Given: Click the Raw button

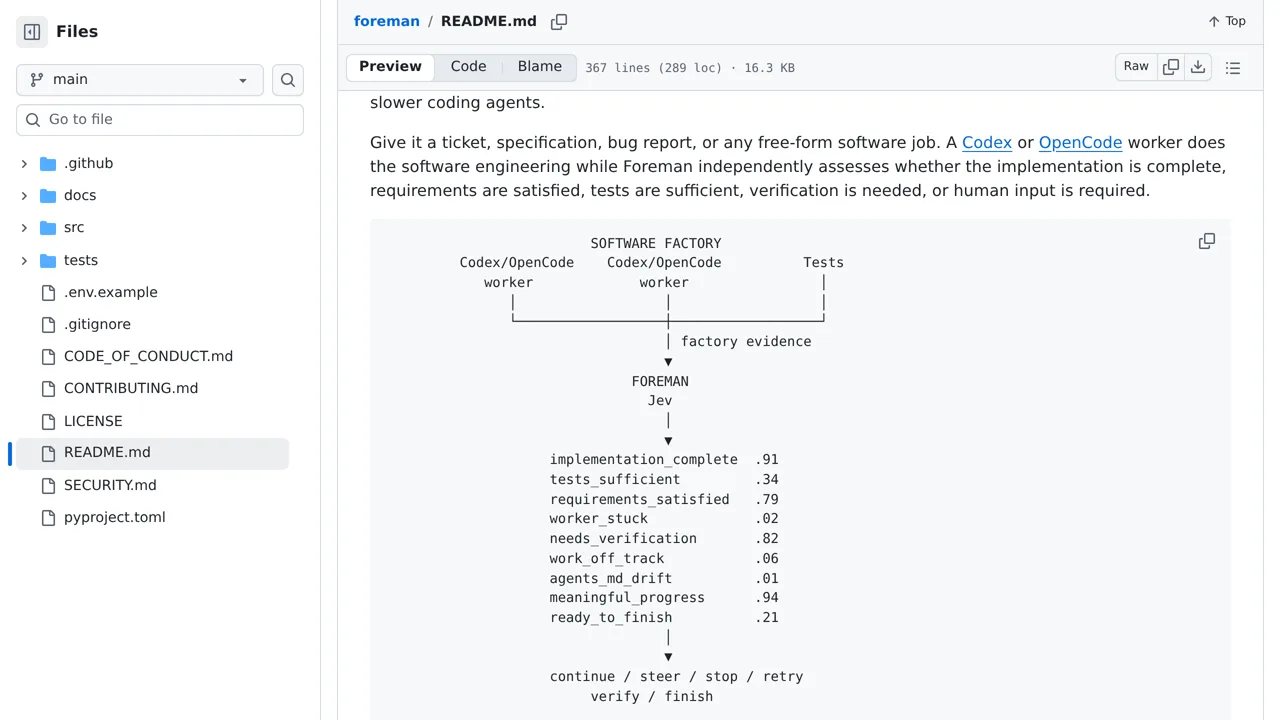Looking at the screenshot, I should 1136,67.
